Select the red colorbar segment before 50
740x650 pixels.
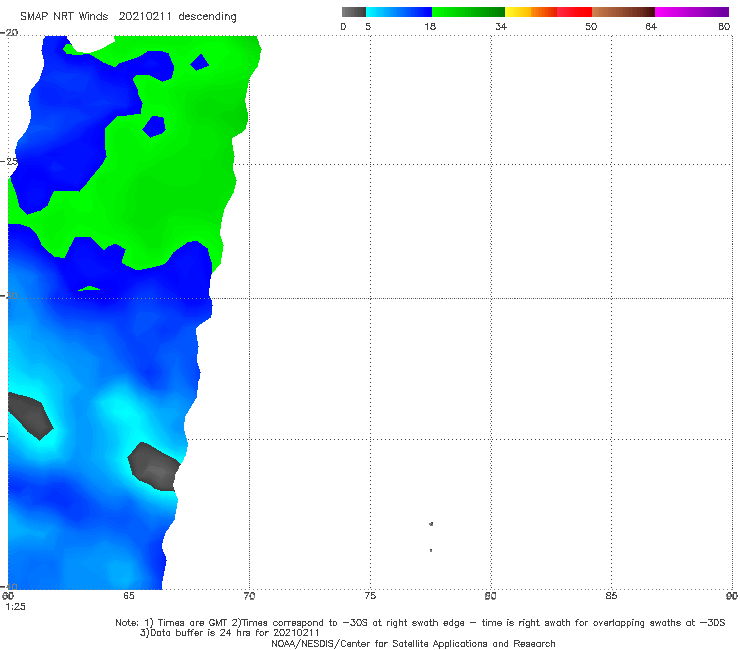point(574,12)
